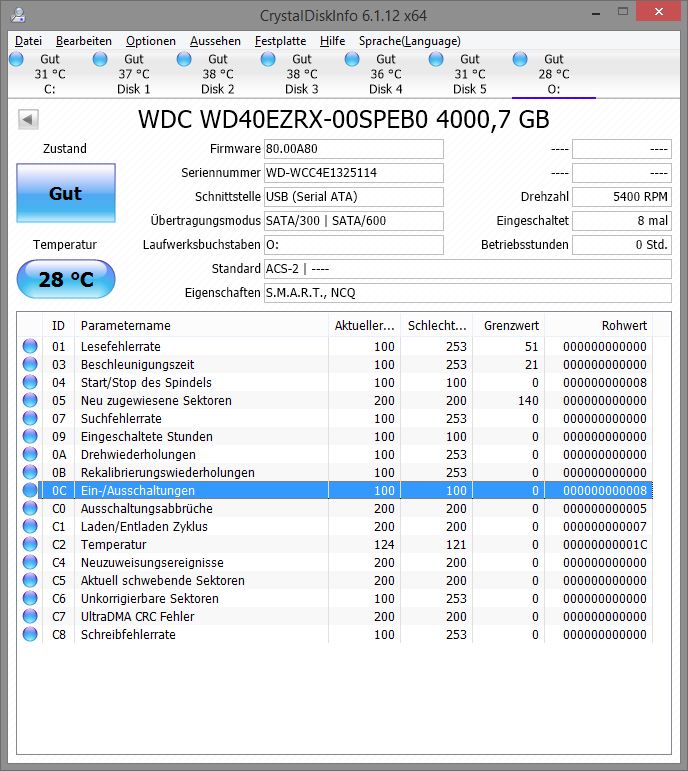Click the Standard field ACS-2
Screen dimensions: 688x771
click(468, 269)
